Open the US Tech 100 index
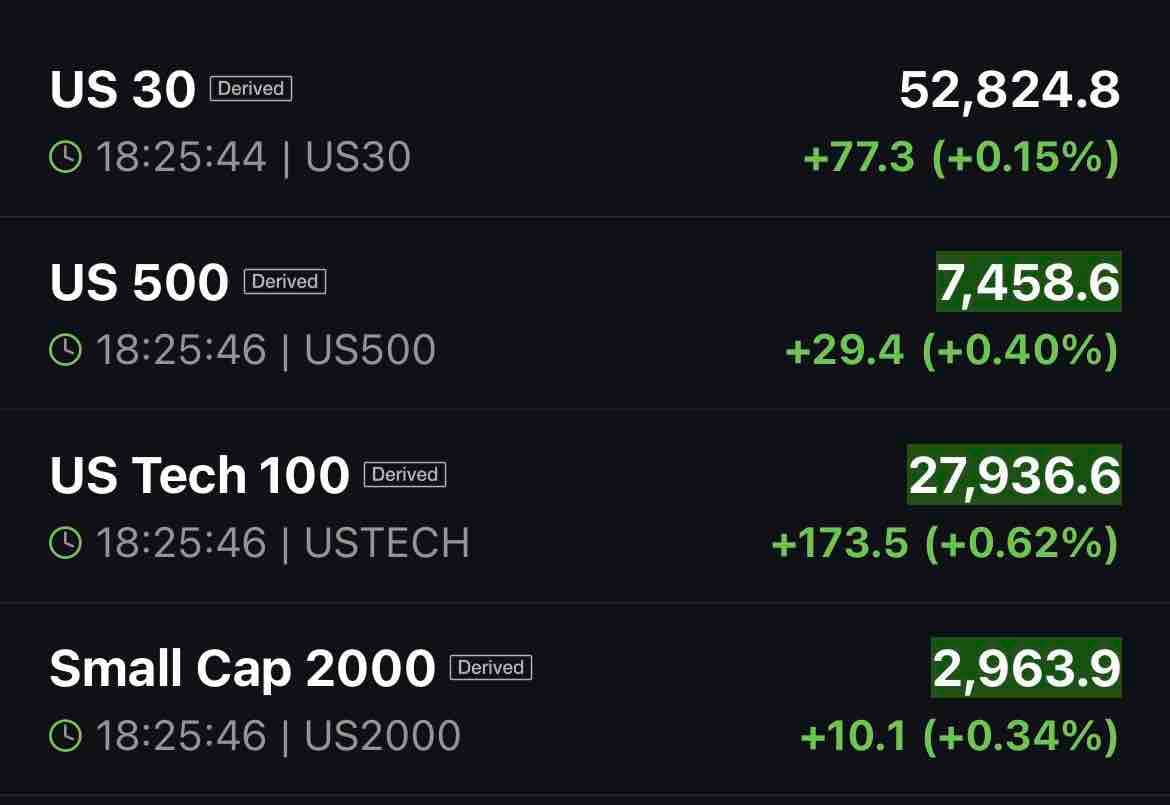 (585, 507)
